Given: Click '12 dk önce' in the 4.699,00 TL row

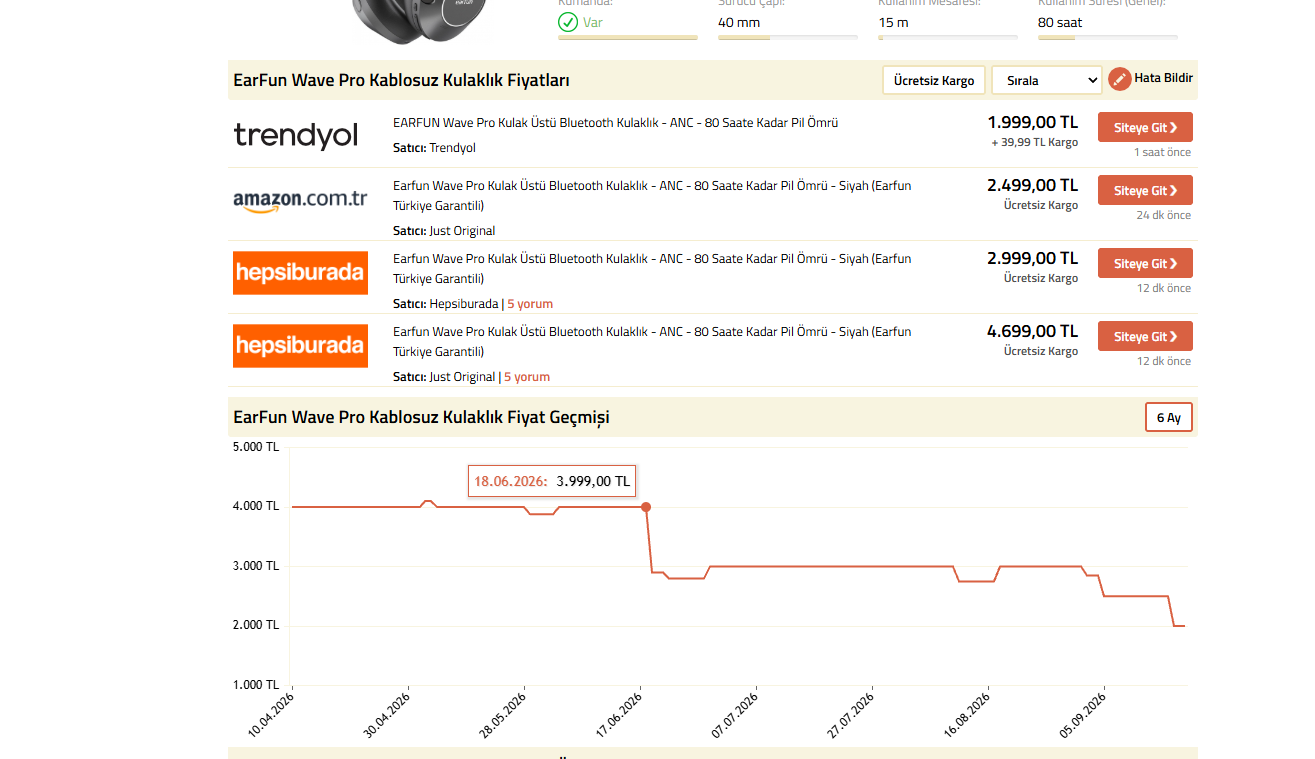Looking at the screenshot, I should pyautogui.click(x=1164, y=361).
